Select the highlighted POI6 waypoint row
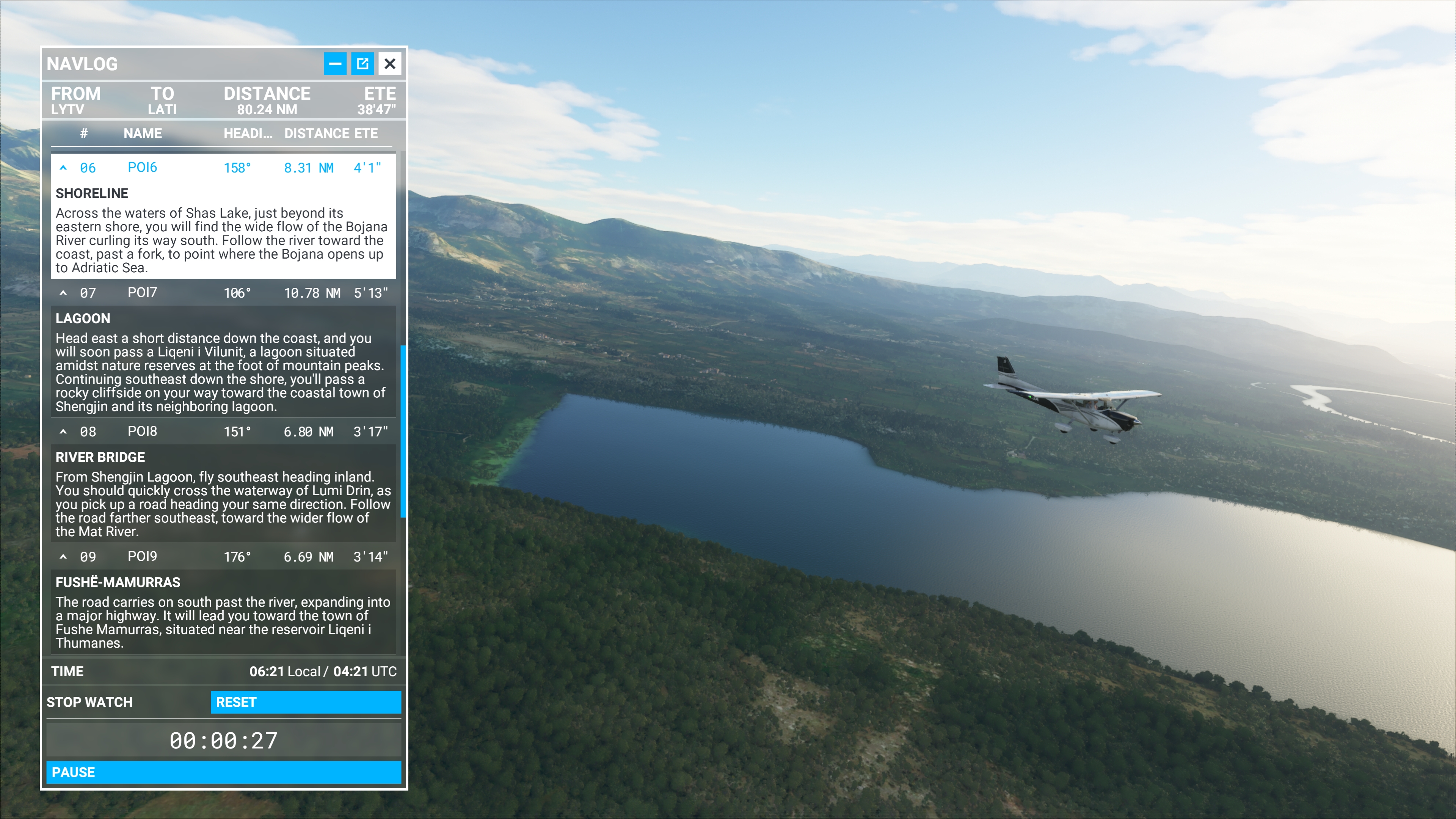 pyautogui.click(x=143, y=167)
